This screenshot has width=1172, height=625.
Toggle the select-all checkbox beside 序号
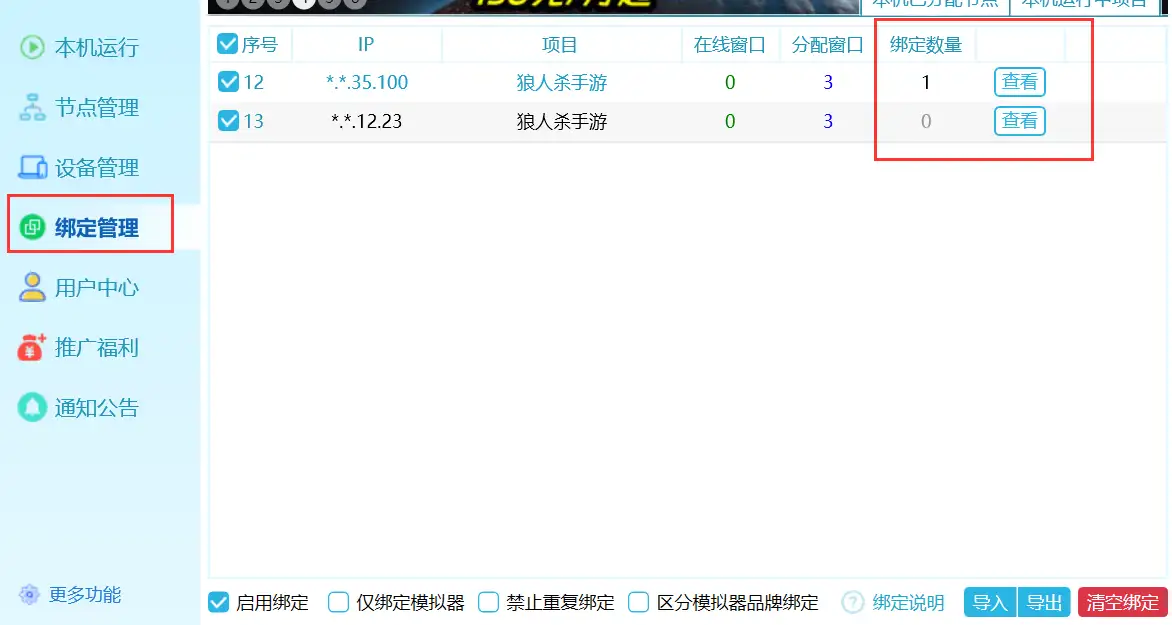pyautogui.click(x=228, y=44)
